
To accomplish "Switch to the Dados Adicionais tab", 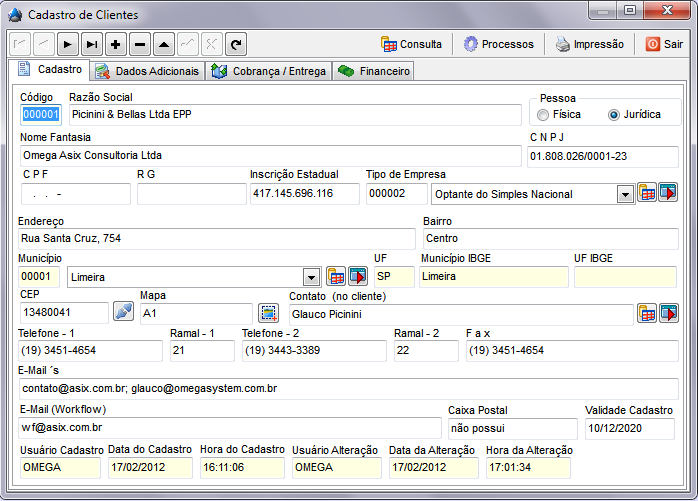I will click(x=148, y=71).
